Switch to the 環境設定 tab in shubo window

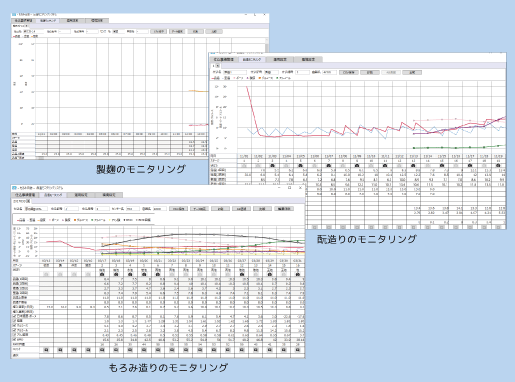click(308, 59)
